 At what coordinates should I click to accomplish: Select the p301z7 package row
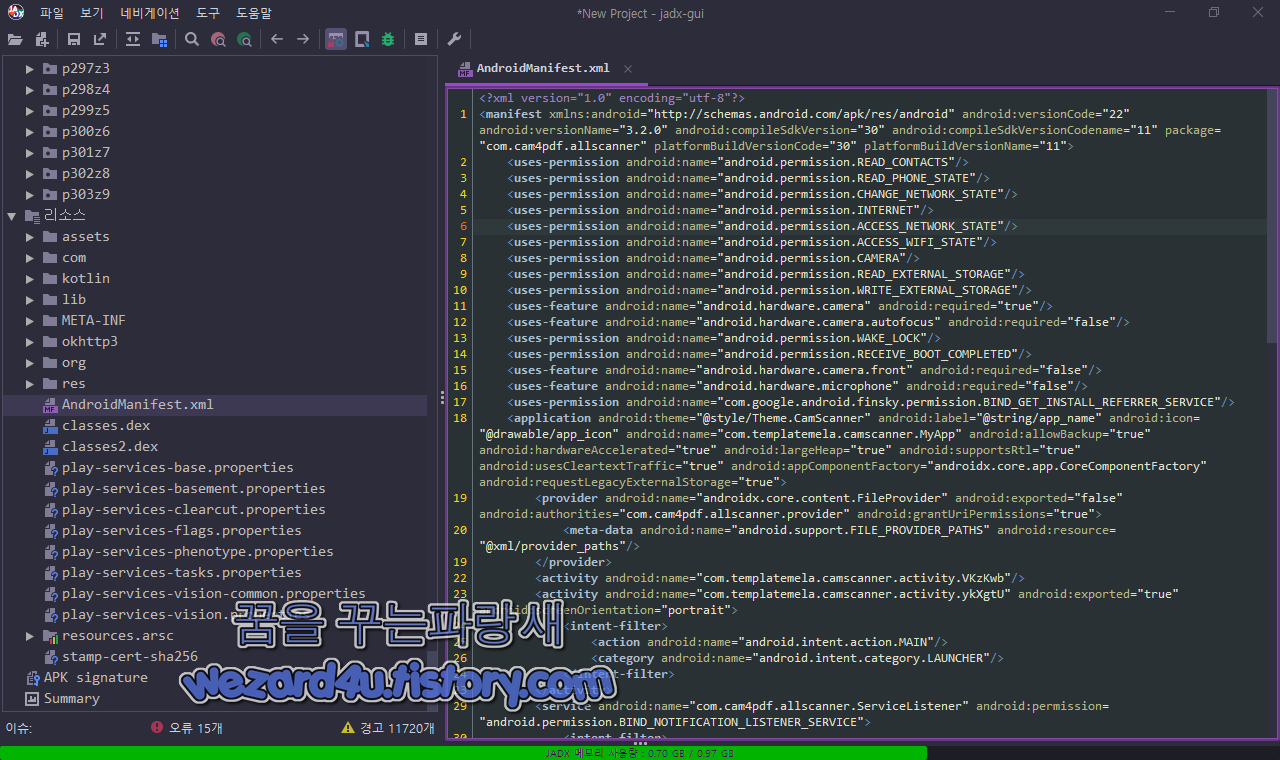tap(215, 152)
